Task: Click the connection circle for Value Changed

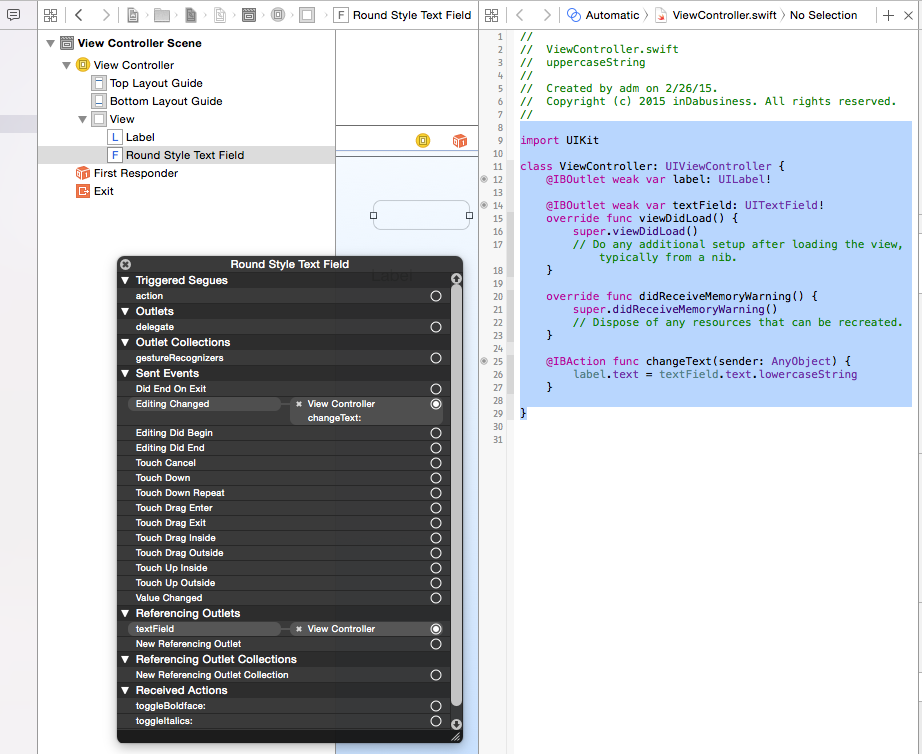Action: 436,598
